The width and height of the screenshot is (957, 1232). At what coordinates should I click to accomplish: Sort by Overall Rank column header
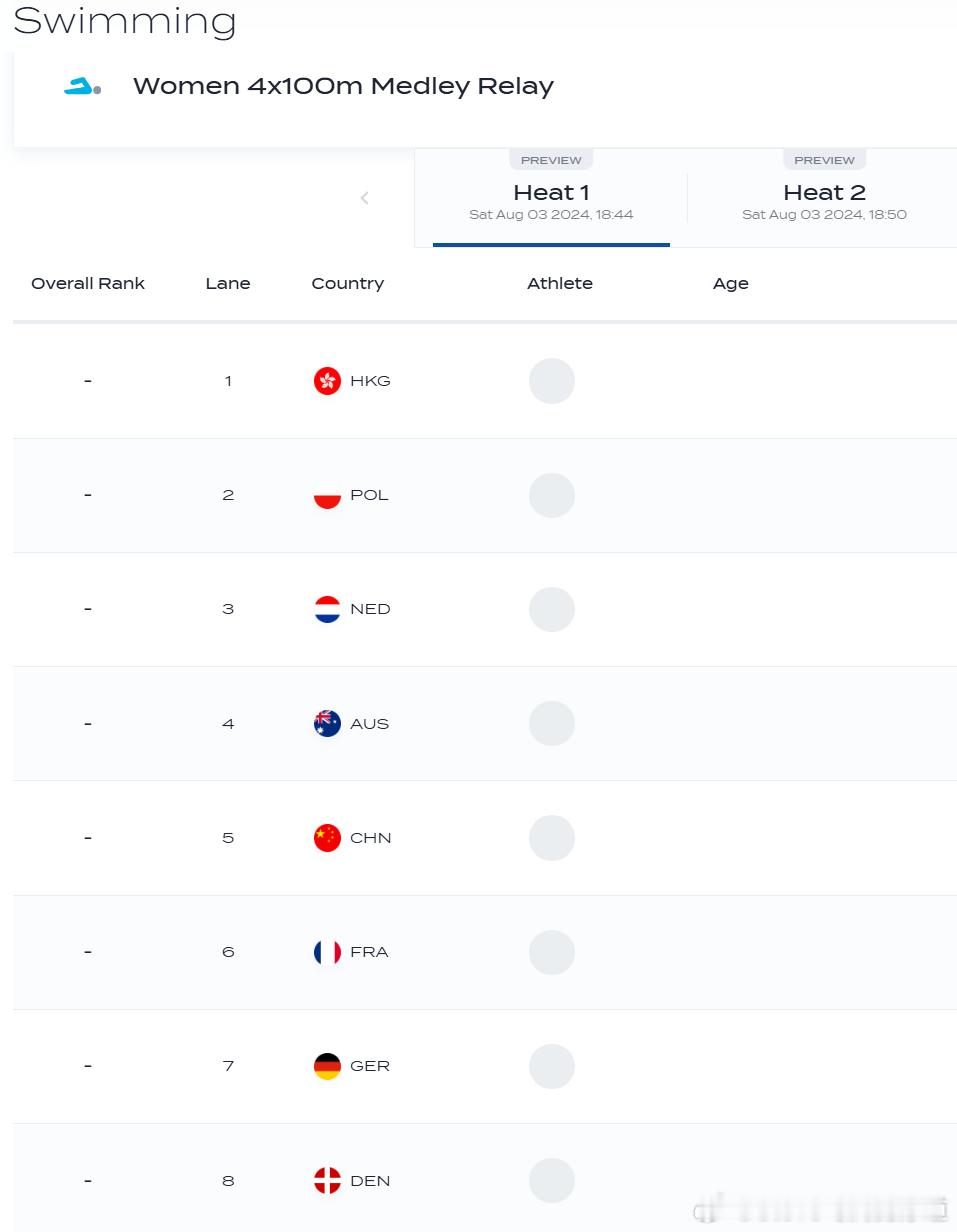pos(88,283)
